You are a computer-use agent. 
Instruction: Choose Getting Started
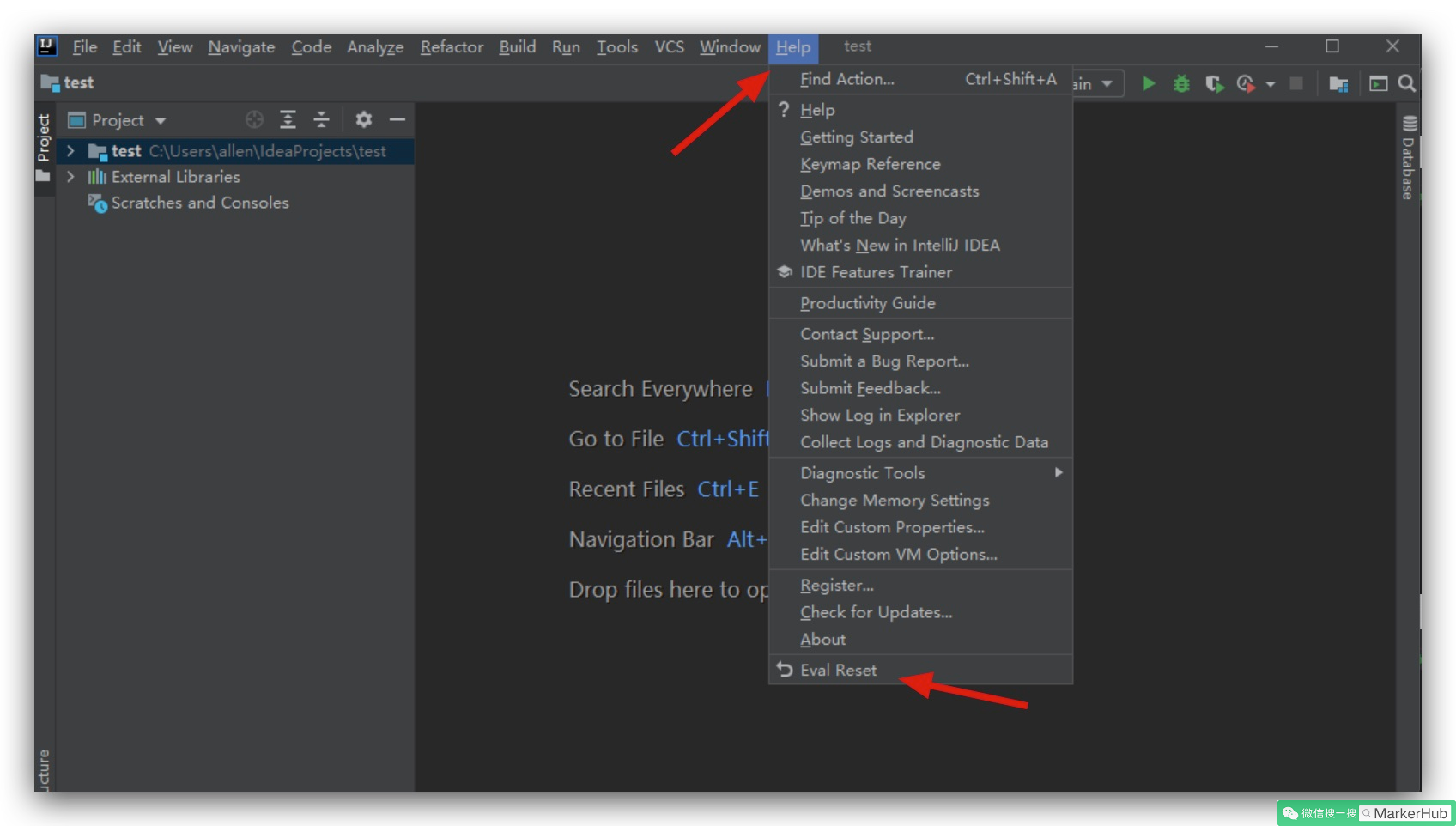pos(920,137)
